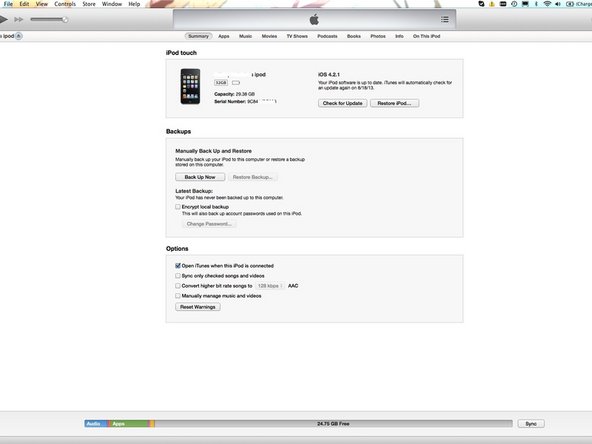The width and height of the screenshot is (592, 444).
Task: Click the iOS 4.2.1 version text
Action: click(x=328, y=74)
